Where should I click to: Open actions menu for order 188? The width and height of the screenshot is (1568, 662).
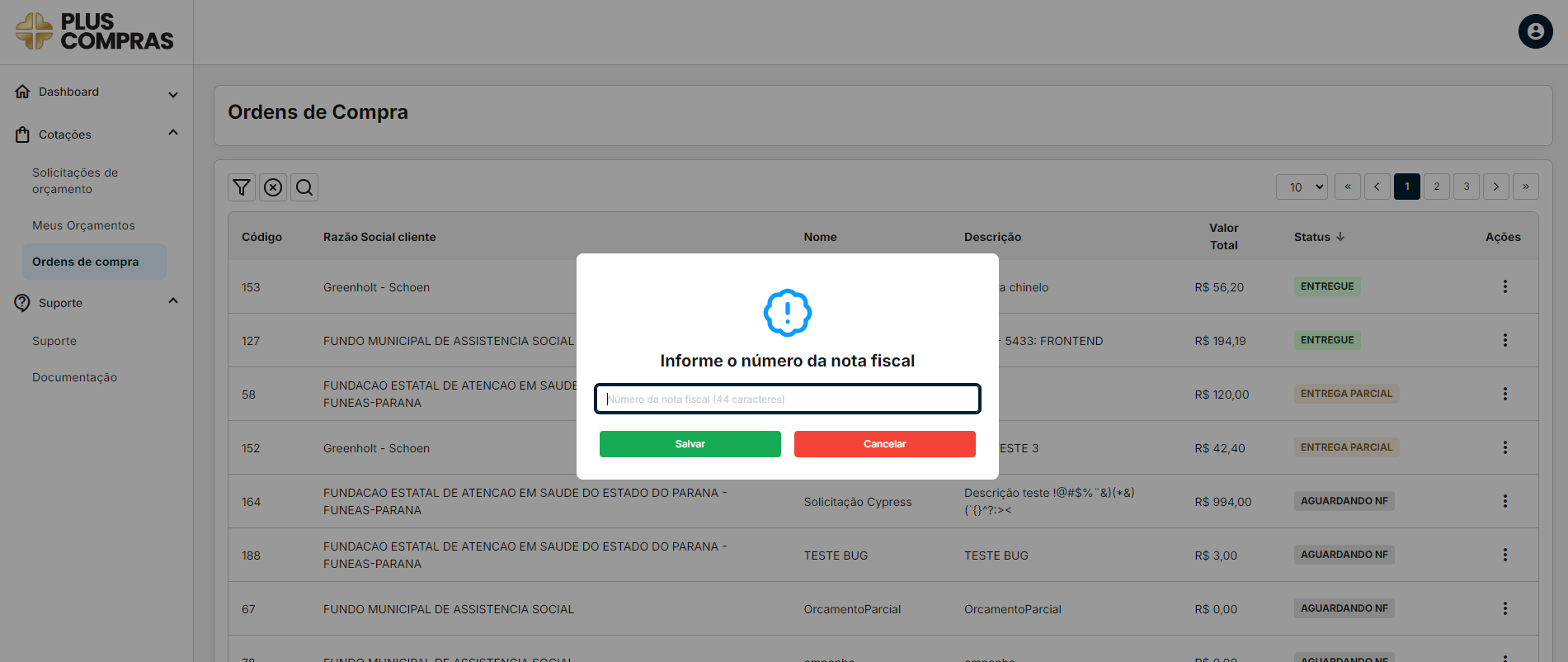pos(1504,555)
